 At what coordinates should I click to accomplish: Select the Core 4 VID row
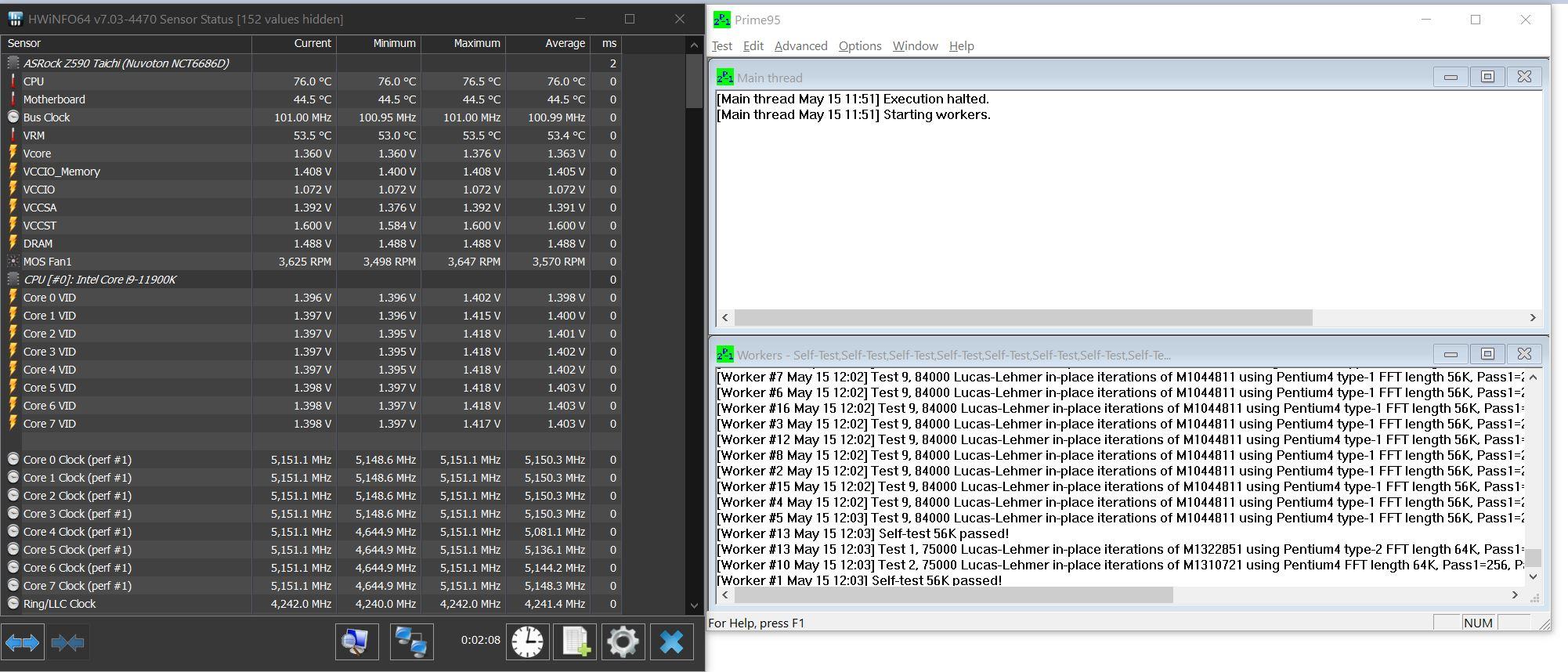coord(312,370)
